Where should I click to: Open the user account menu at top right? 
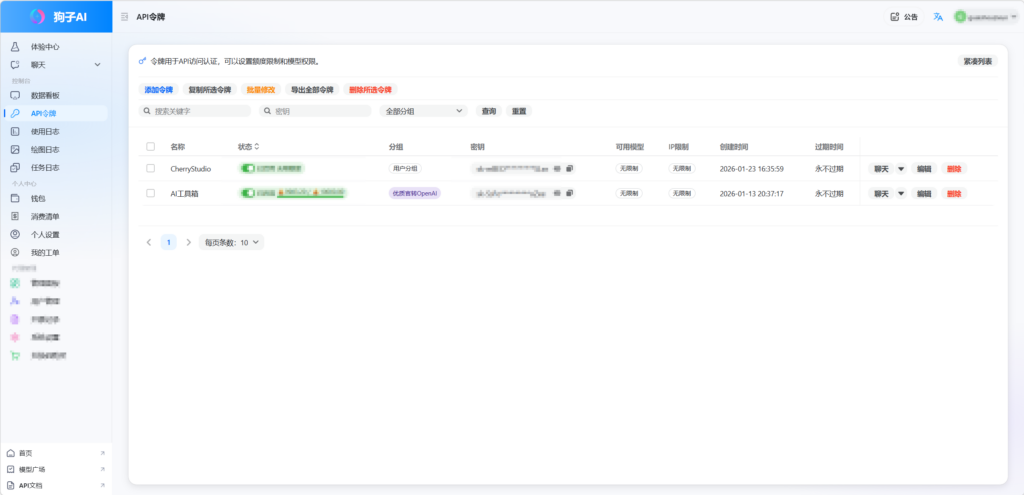coord(986,17)
